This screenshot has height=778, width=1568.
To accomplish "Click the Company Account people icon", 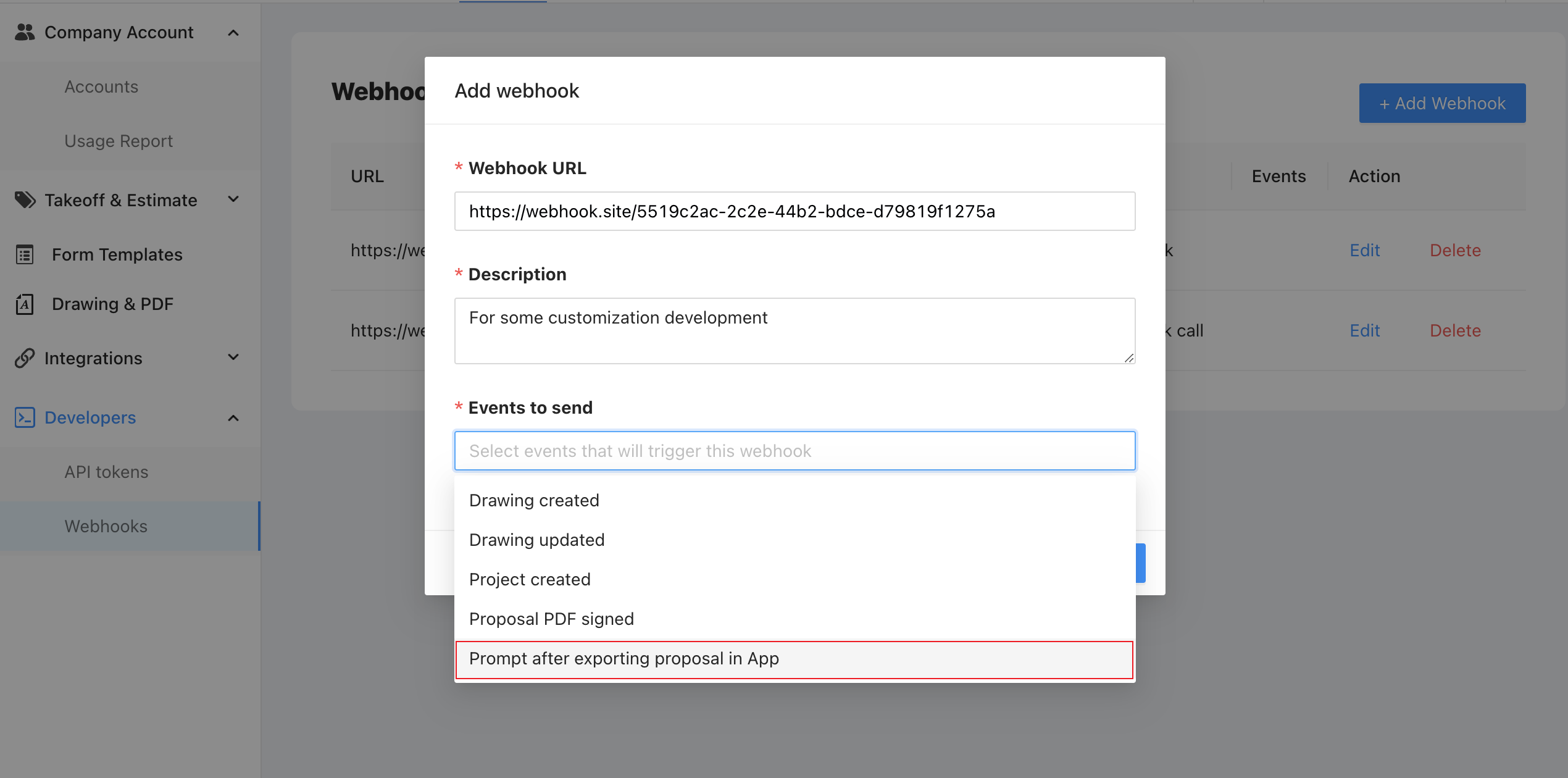I will 25,32.
